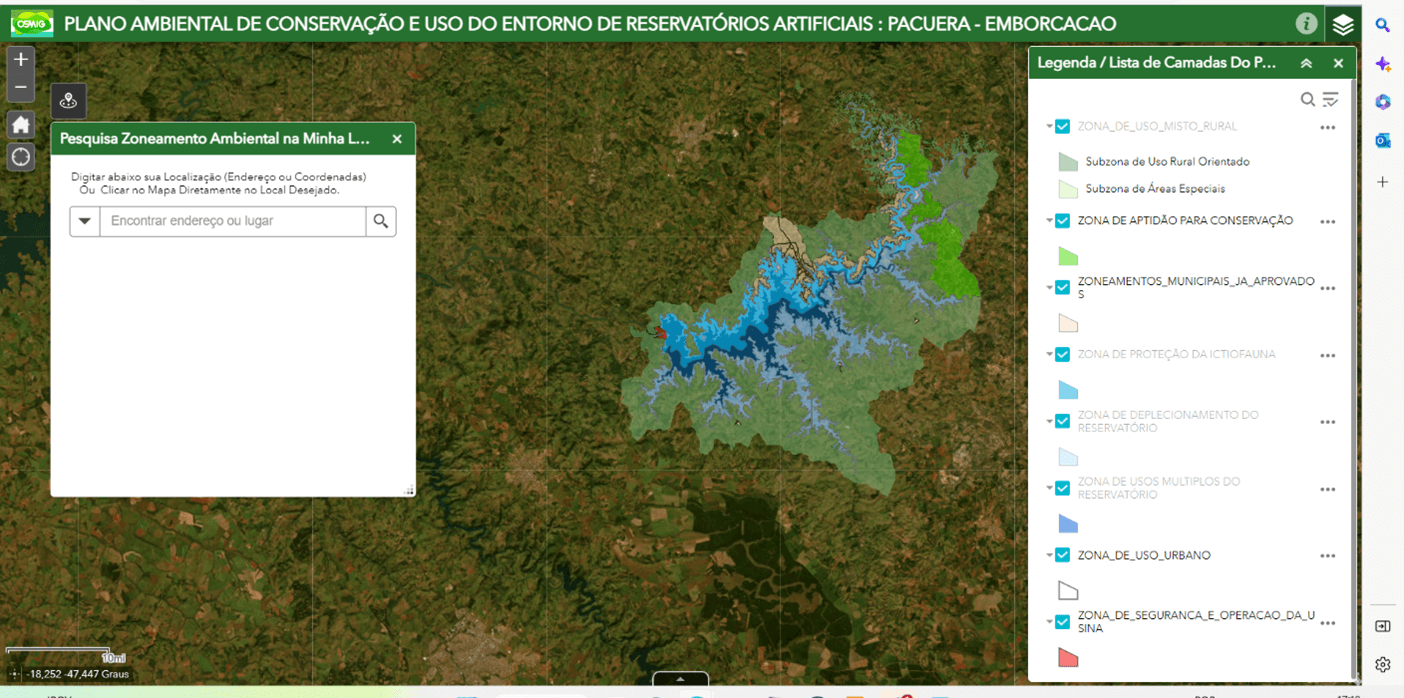Hide the ZONA_DE_USO_URBANO layer
This screenshot has height=698, width=1404.
(x=1063, y=555)
